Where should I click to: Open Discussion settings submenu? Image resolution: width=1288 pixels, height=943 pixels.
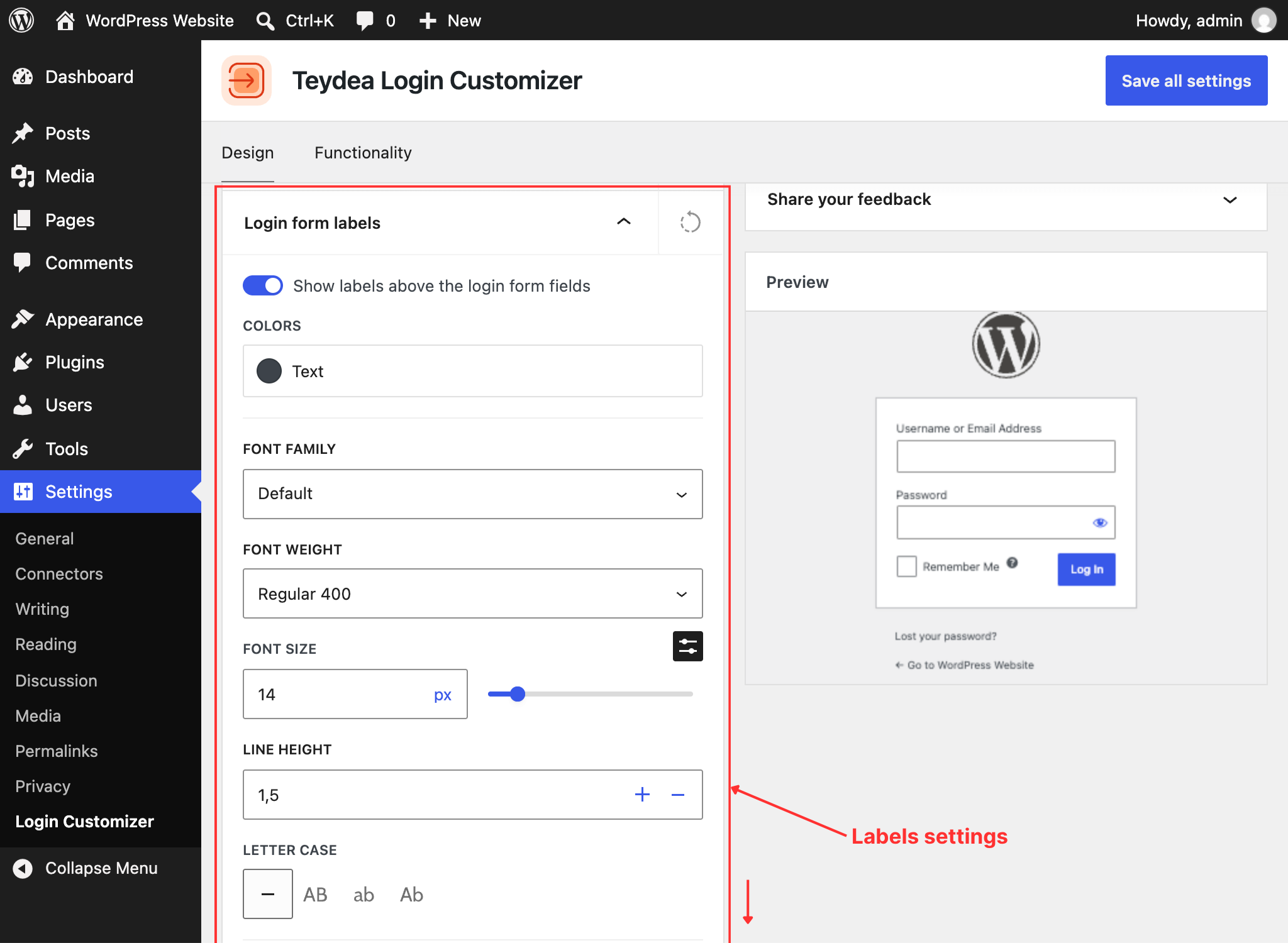(x=56, y=681)
